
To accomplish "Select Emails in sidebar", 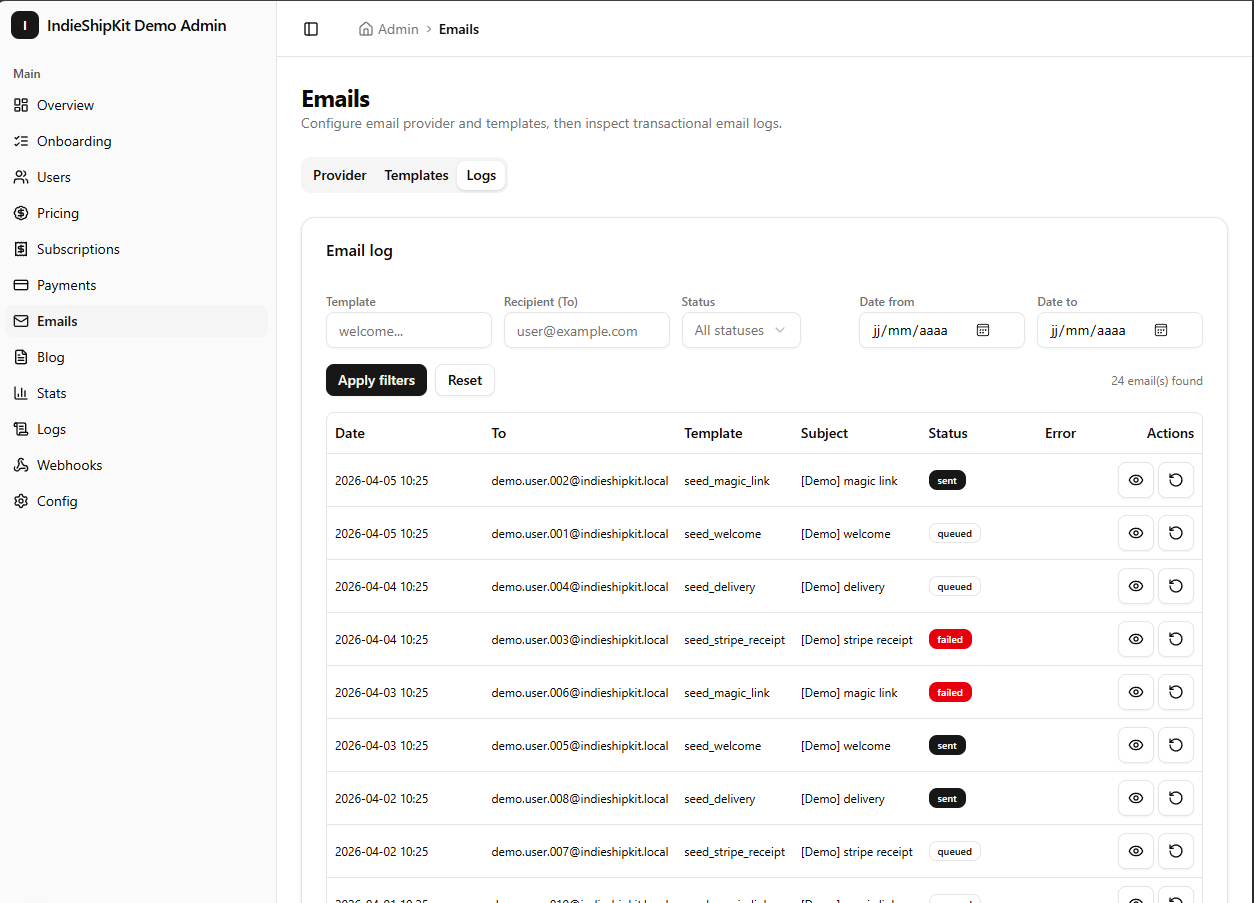I will click(x=134, y=321).
